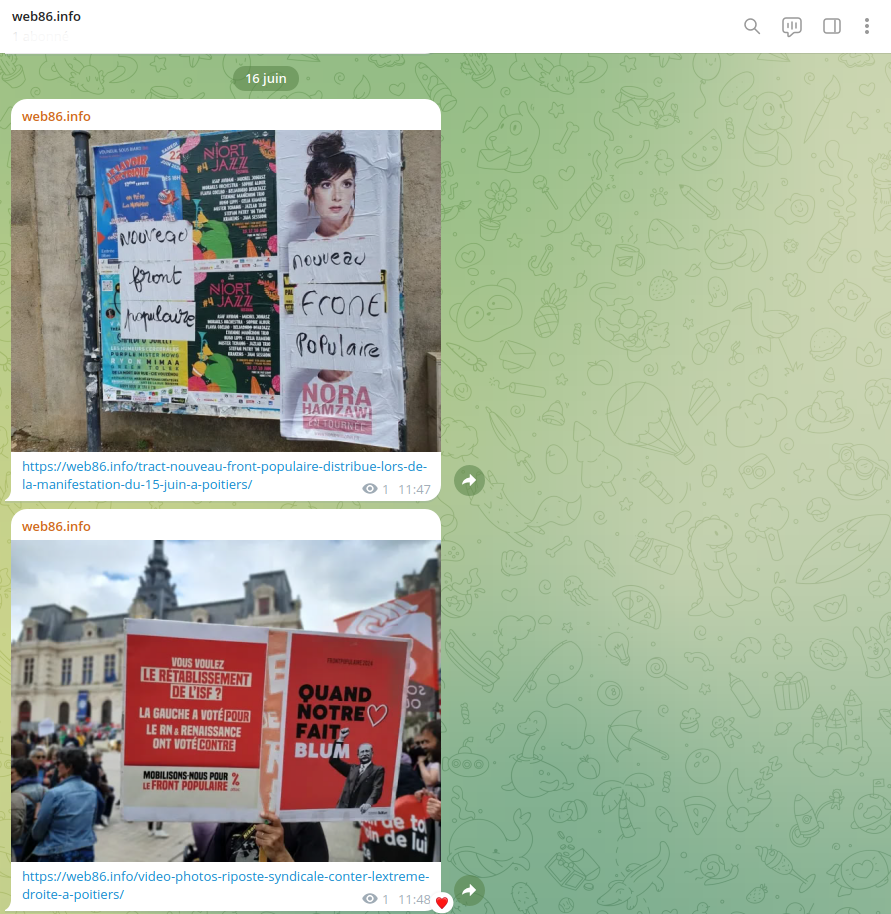The width and height of the screenshot is (891, 914).
Task: Open the Nouveau Front Populaire posters photo
Action: 226,290
